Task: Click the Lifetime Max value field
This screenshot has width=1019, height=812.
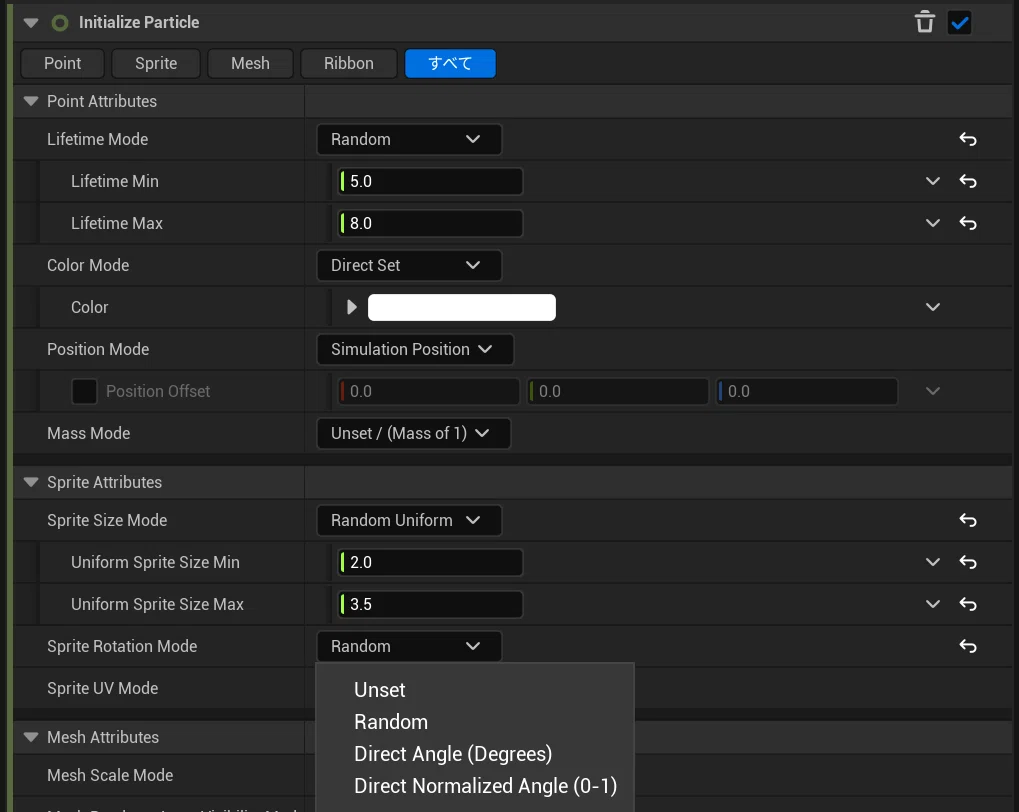Action: pos(430,224)
